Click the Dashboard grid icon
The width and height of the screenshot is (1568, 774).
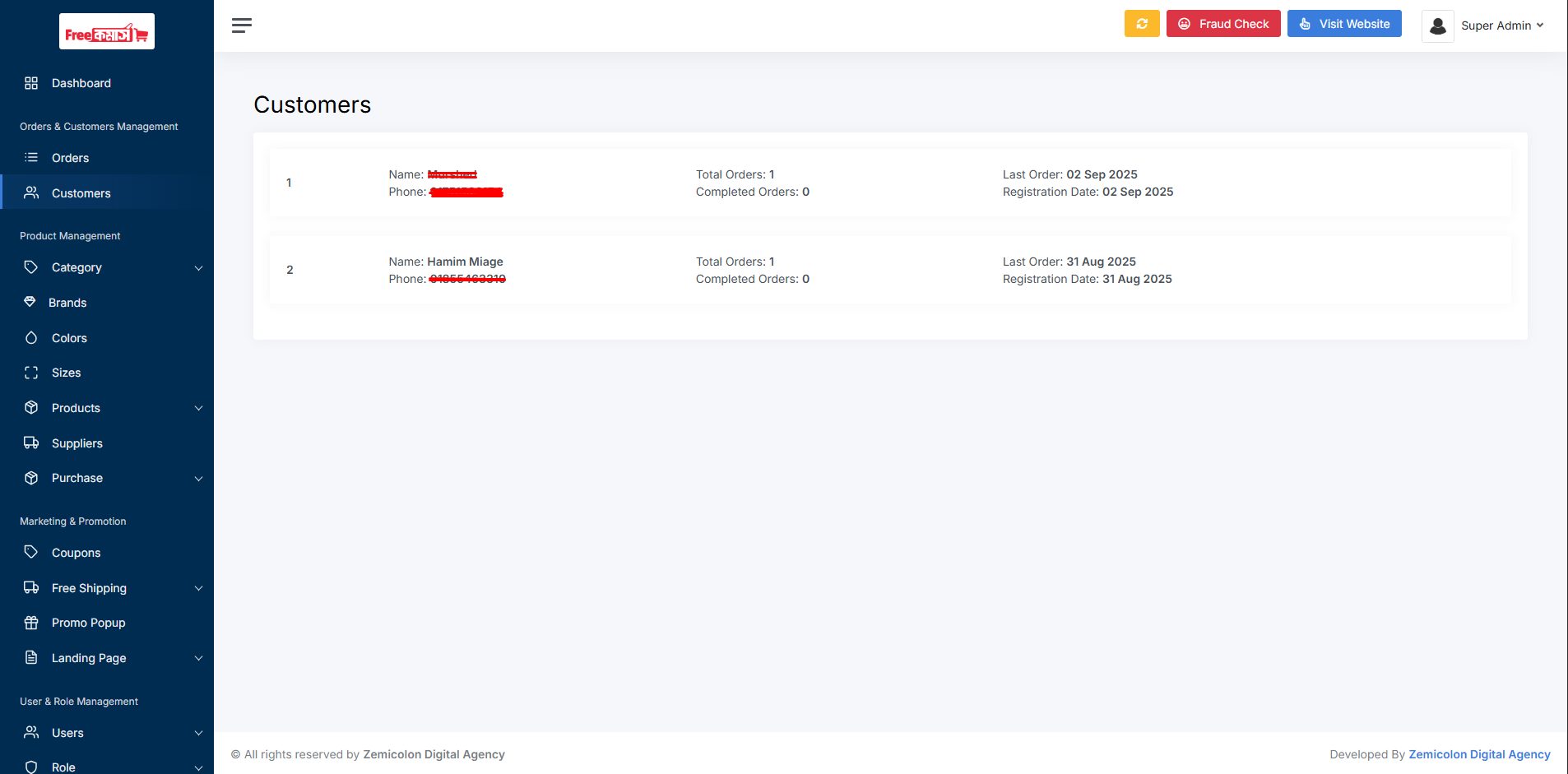click(31, 83)
